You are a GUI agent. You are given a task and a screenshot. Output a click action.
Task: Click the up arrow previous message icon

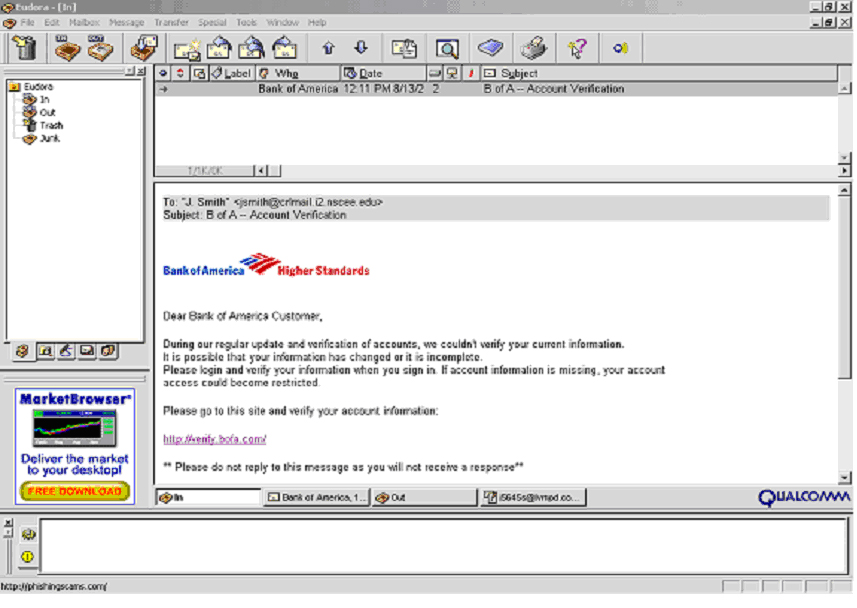[328, 48]
